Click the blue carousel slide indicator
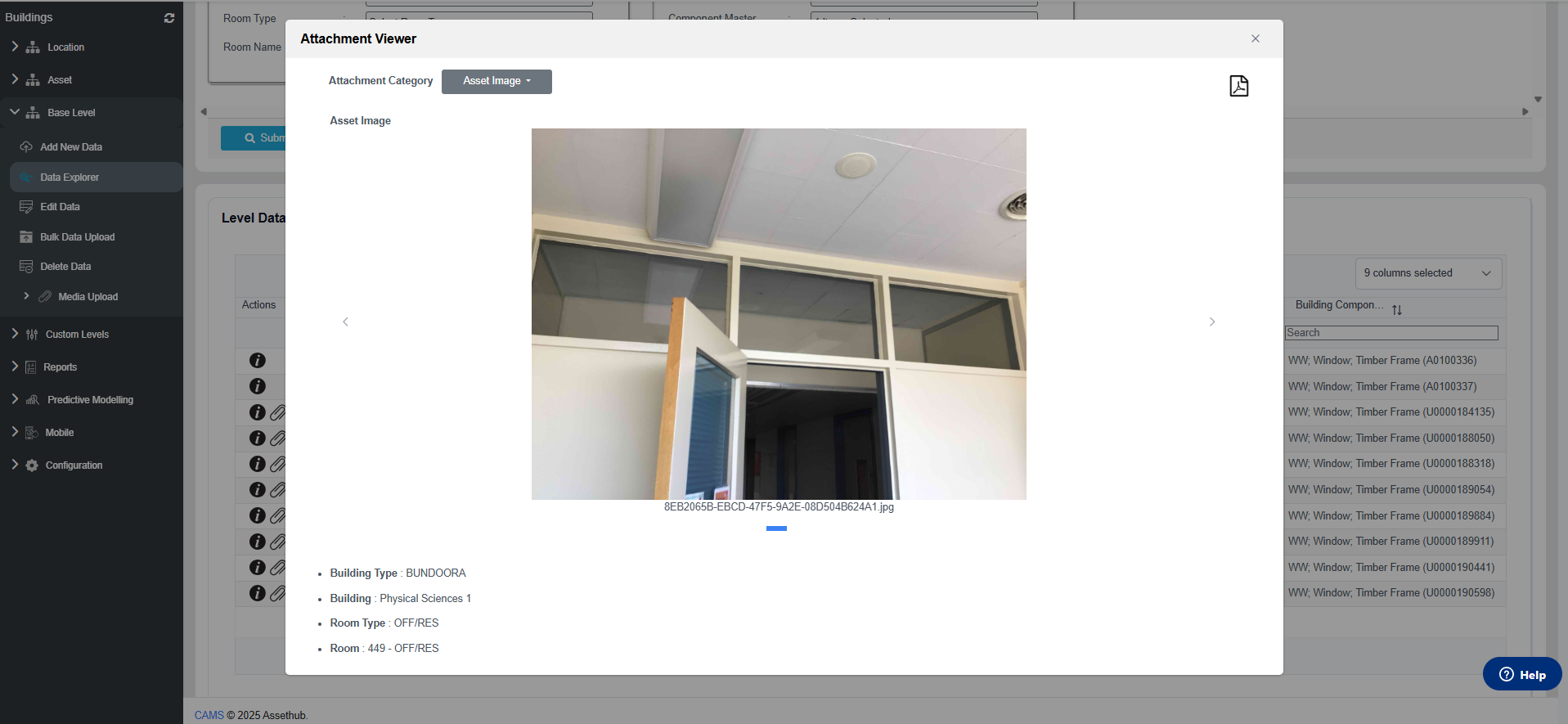Viewport: 1568px width, 724px height. pos(776,528)
